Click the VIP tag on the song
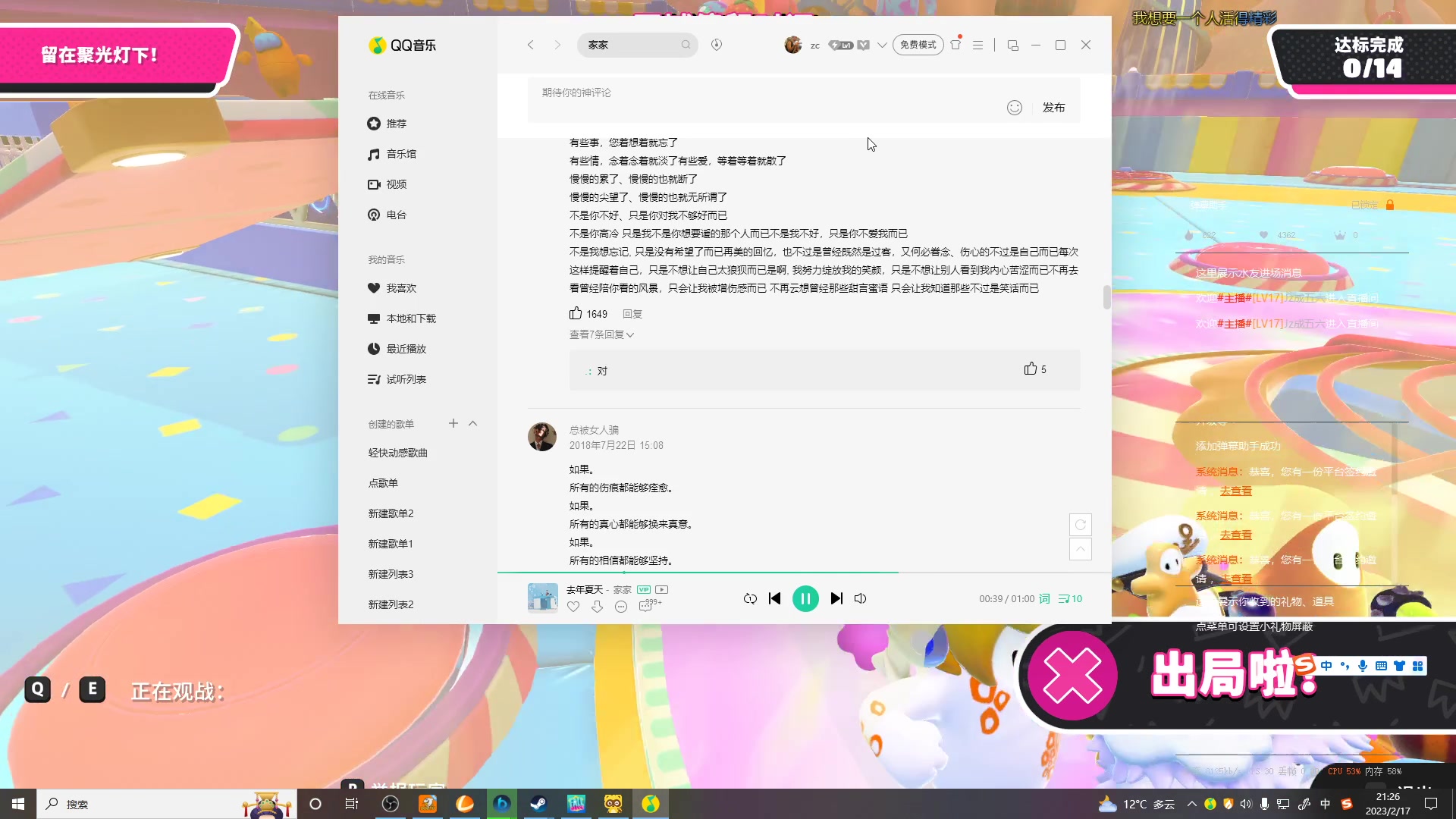 [644, 589]
